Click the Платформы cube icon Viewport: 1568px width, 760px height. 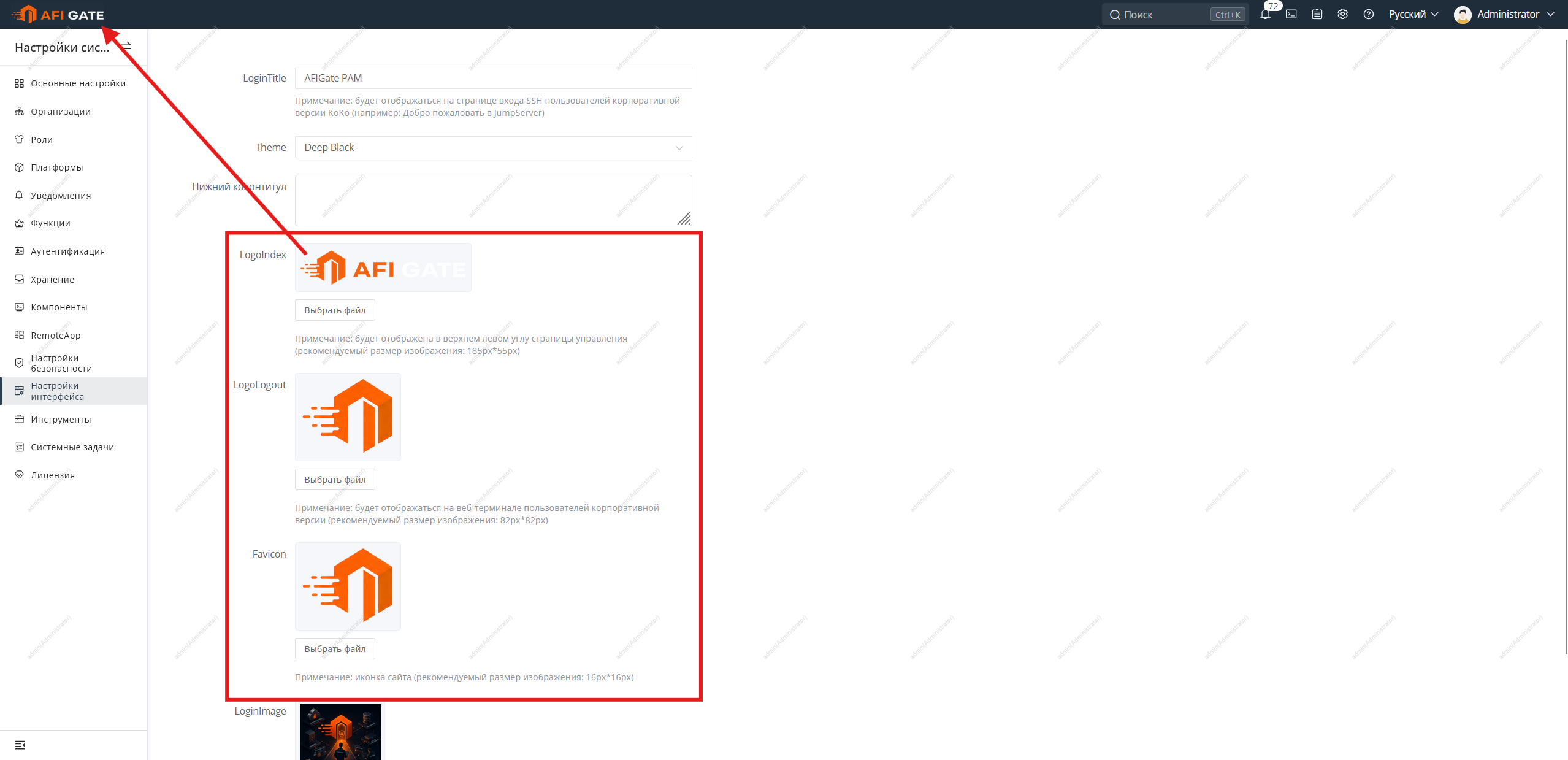point(19,167)
